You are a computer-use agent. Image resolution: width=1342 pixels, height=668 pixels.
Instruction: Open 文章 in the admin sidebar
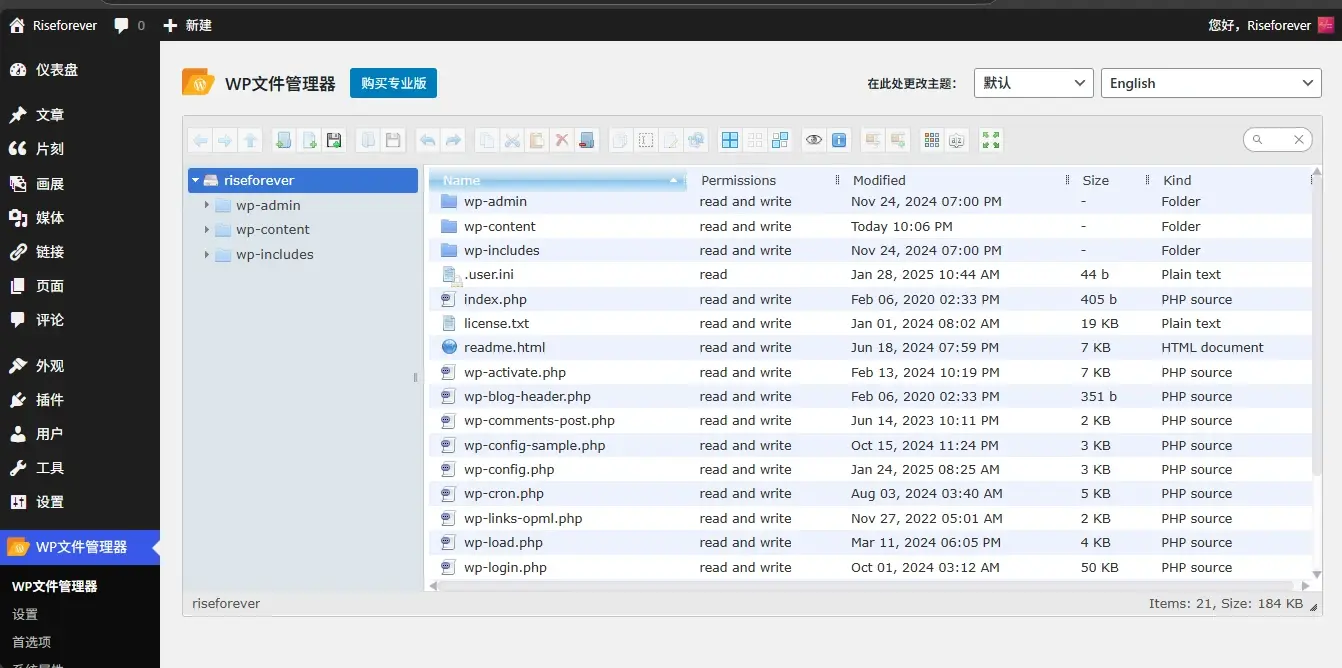tap(80, 115)
